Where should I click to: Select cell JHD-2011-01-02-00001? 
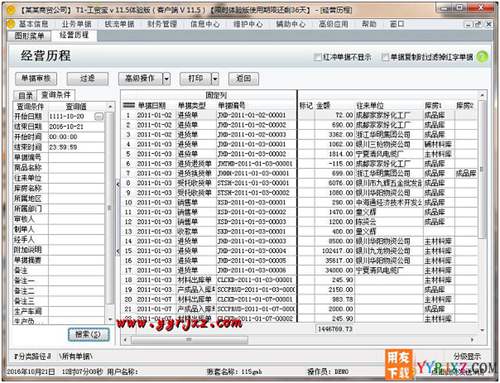tap(256, 115)
